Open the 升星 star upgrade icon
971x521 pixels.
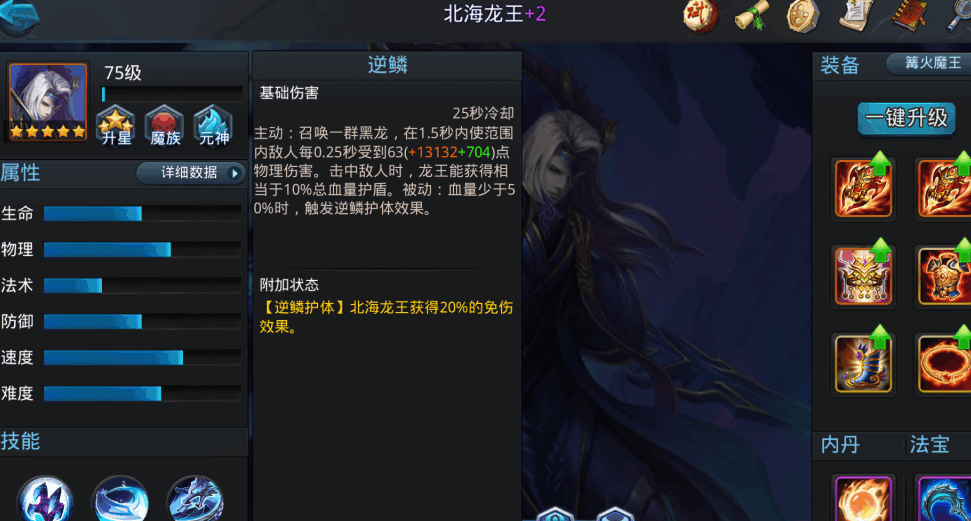[x=116, y=126]
